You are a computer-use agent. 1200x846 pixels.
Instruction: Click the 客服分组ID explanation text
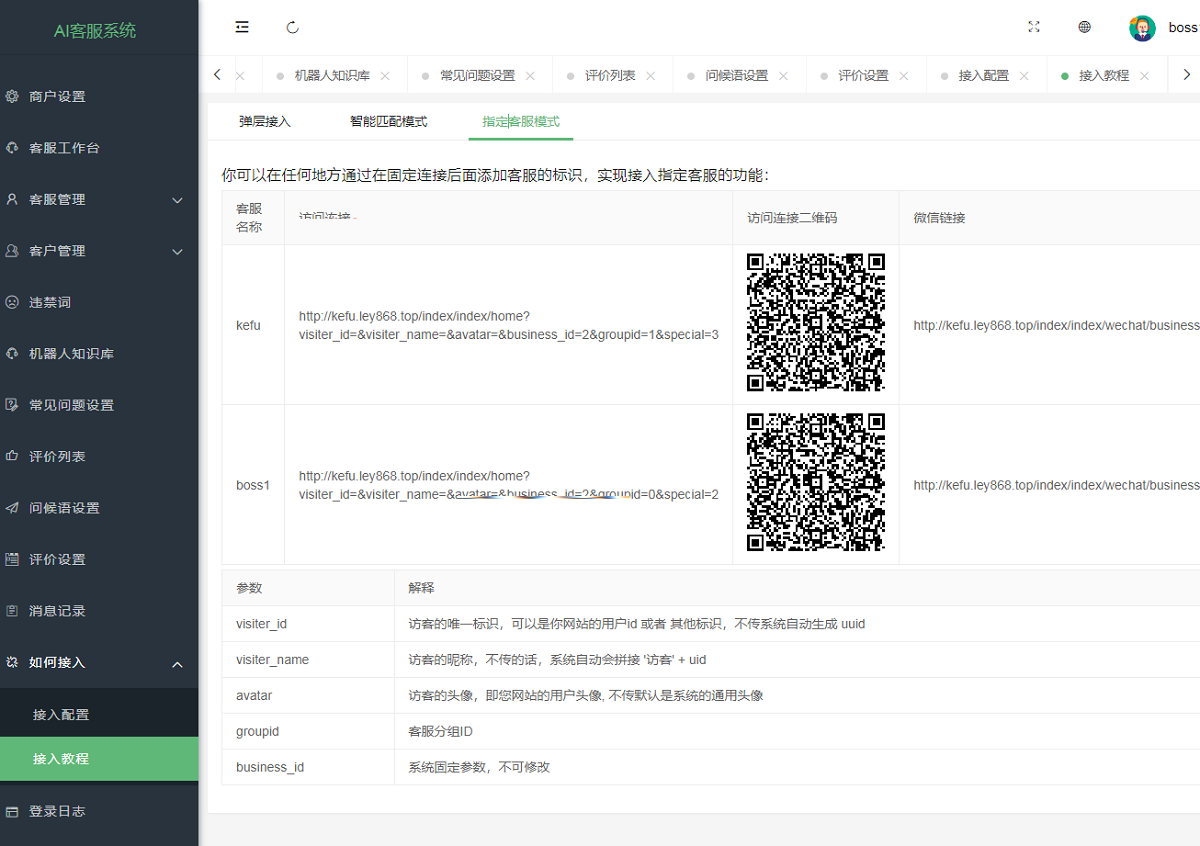click(x=440, y=731)
